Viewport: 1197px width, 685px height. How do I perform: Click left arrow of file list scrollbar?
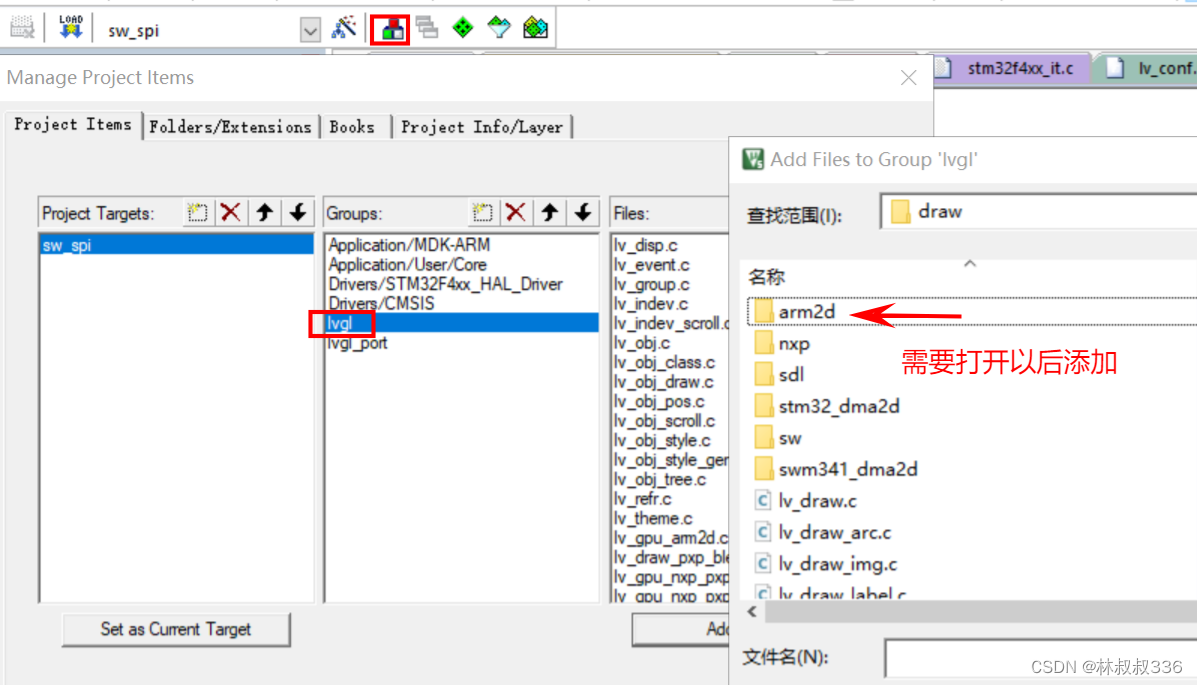click(752, 611)
